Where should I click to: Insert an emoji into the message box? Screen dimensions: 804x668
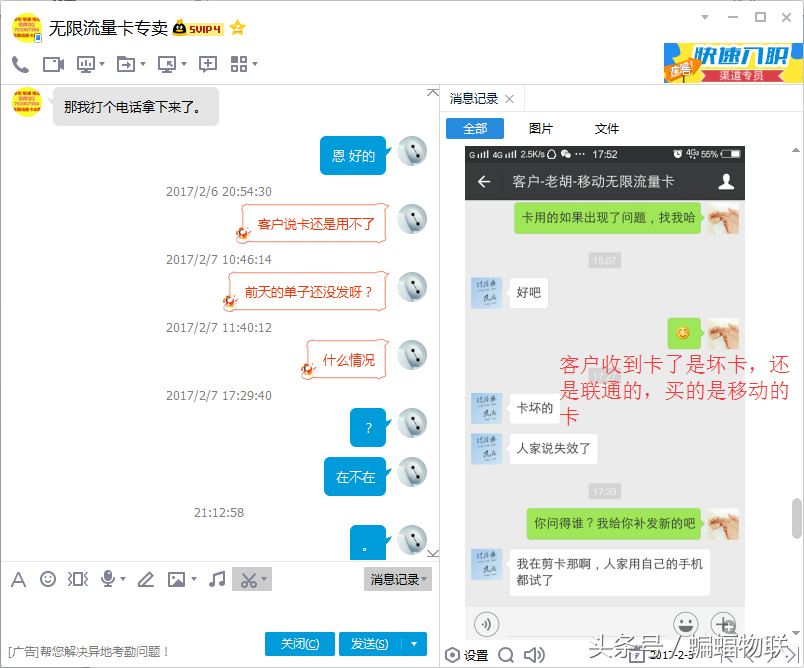coord(46,578)
